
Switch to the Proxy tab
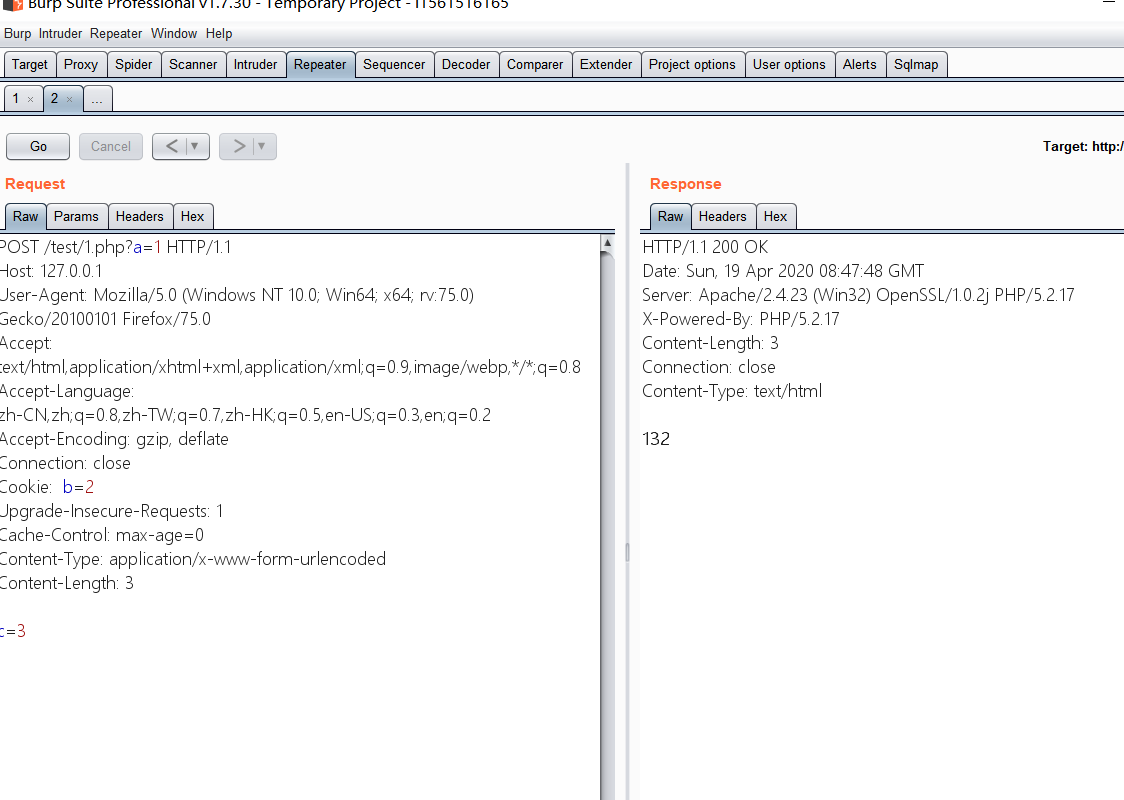click(x=81, y=65)
